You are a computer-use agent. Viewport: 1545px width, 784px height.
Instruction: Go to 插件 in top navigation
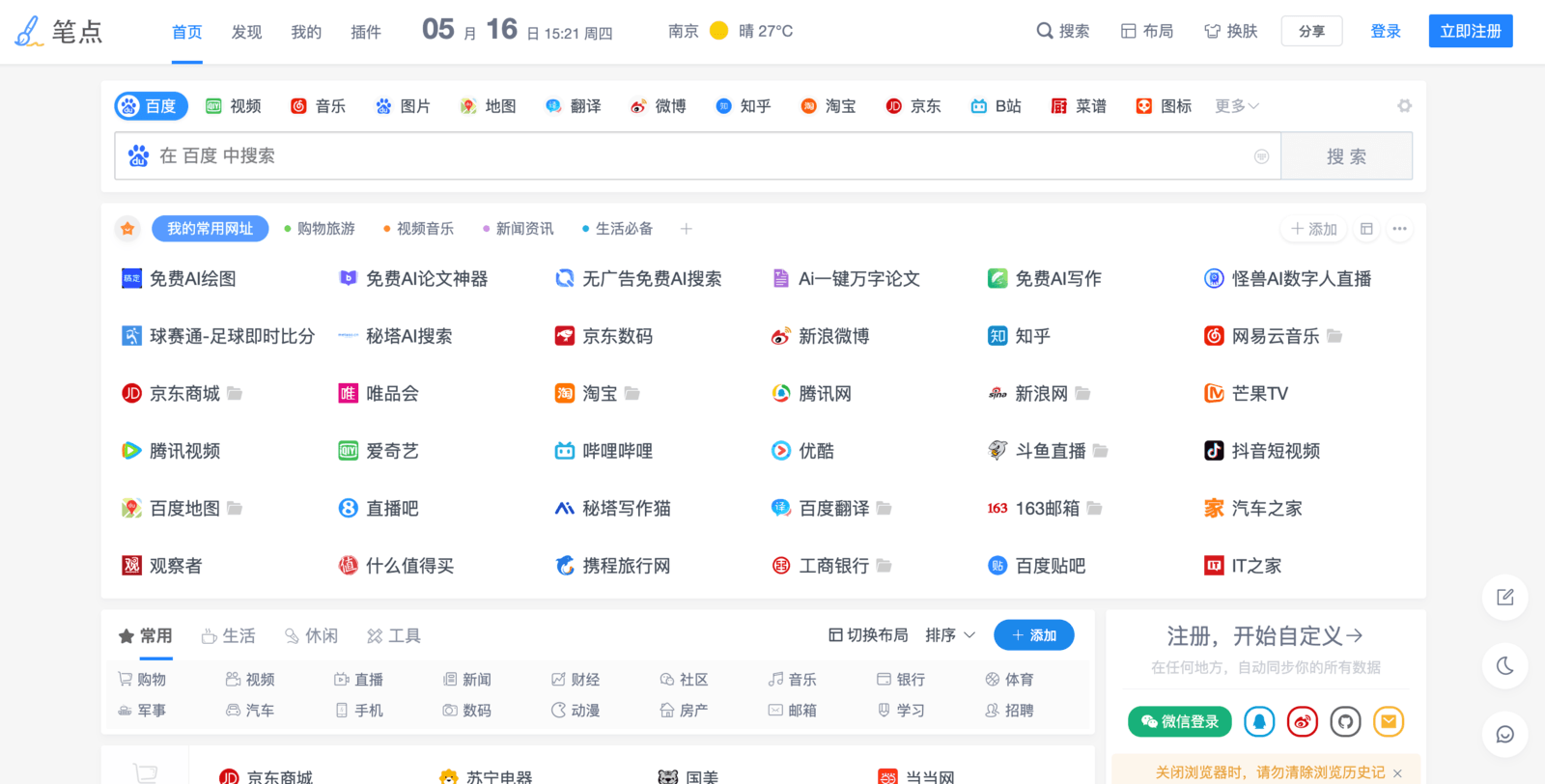click(x=366, y=32)
